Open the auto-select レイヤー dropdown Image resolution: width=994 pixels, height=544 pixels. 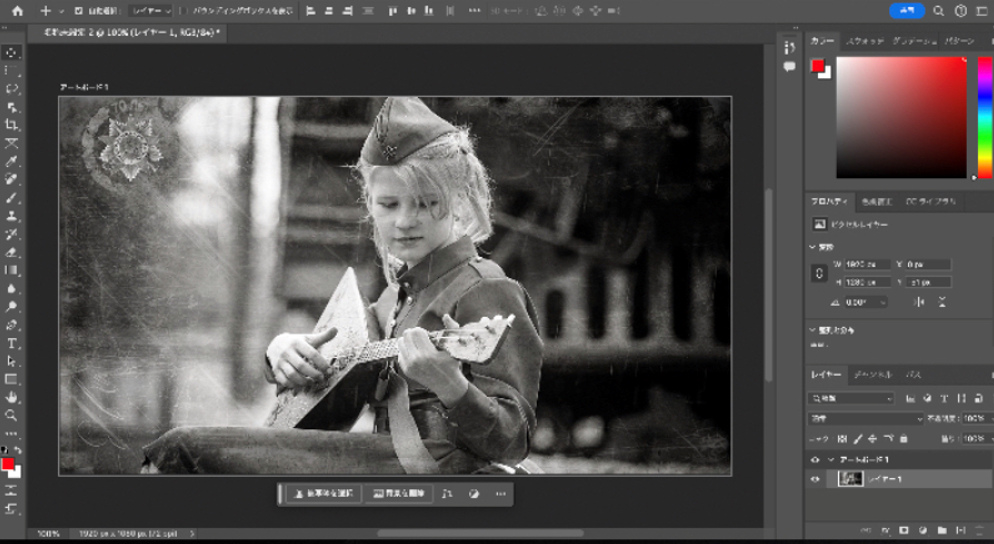click(x=152, y=11)
